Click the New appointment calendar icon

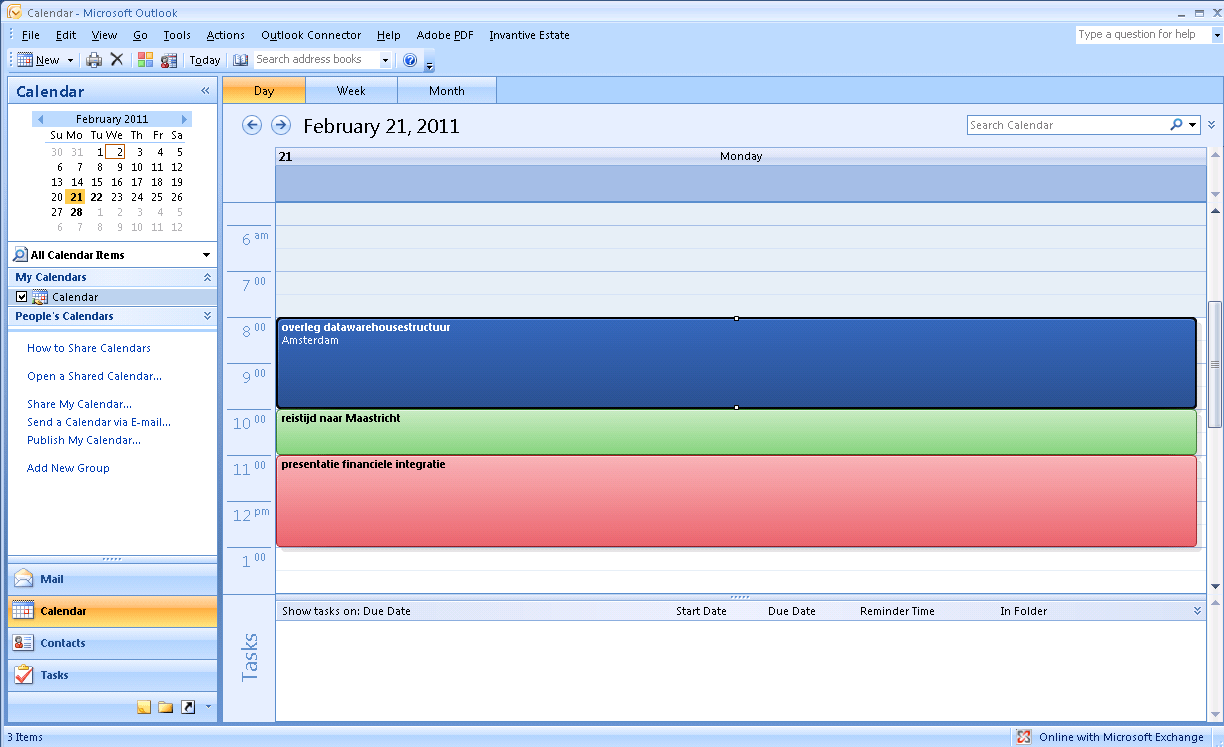(26, 60)
